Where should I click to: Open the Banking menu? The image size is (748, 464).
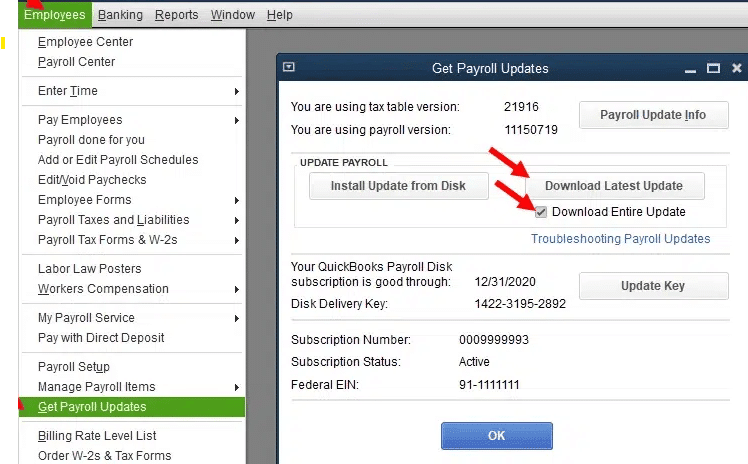(x=120, y=15)
